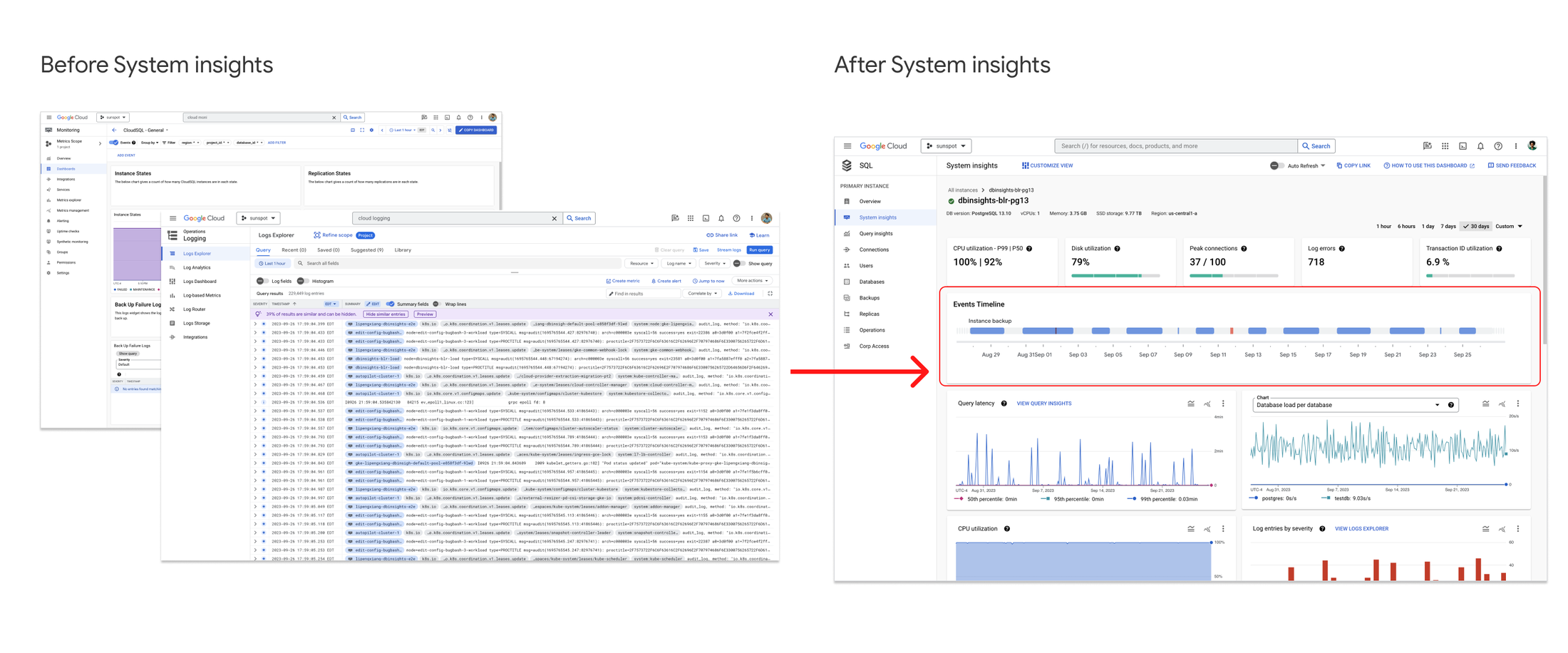This screenshot has width=1568, height=653.
Task: Click the Peak connections progress bar
Action: pyautogui.click(x=1234, y=276)
